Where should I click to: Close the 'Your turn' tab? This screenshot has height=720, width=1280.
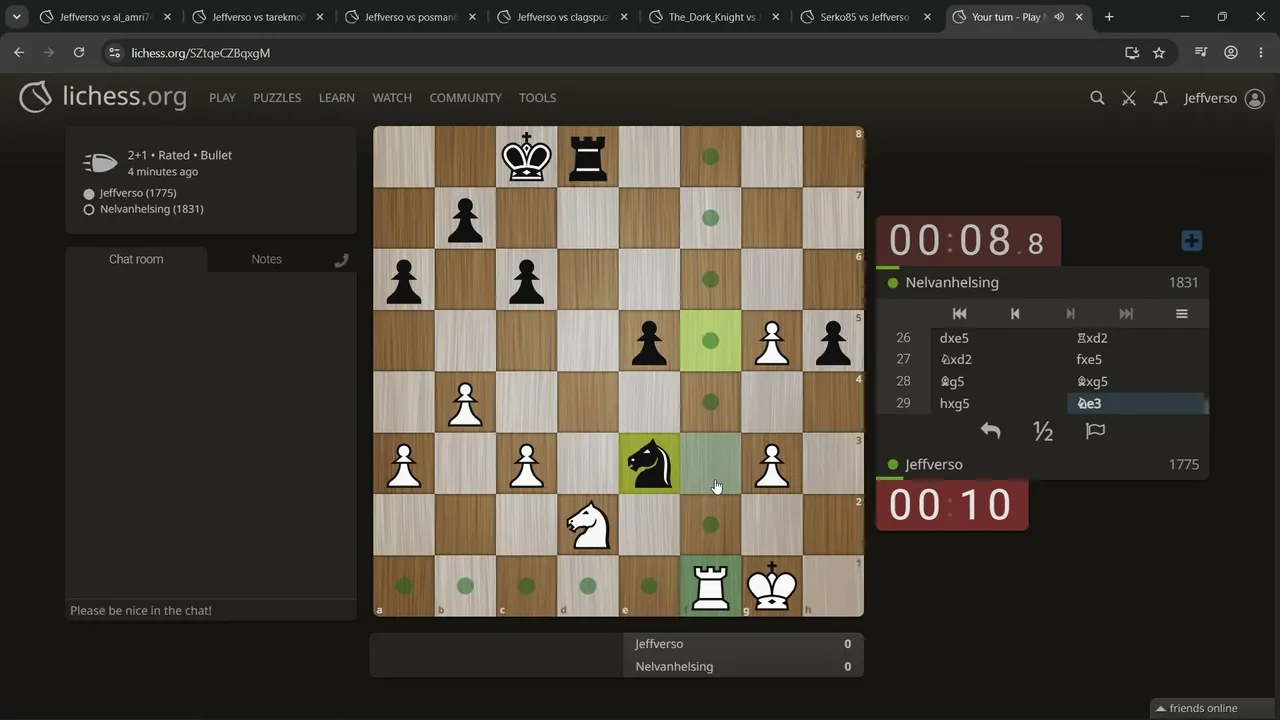[x=1080, y=17]
